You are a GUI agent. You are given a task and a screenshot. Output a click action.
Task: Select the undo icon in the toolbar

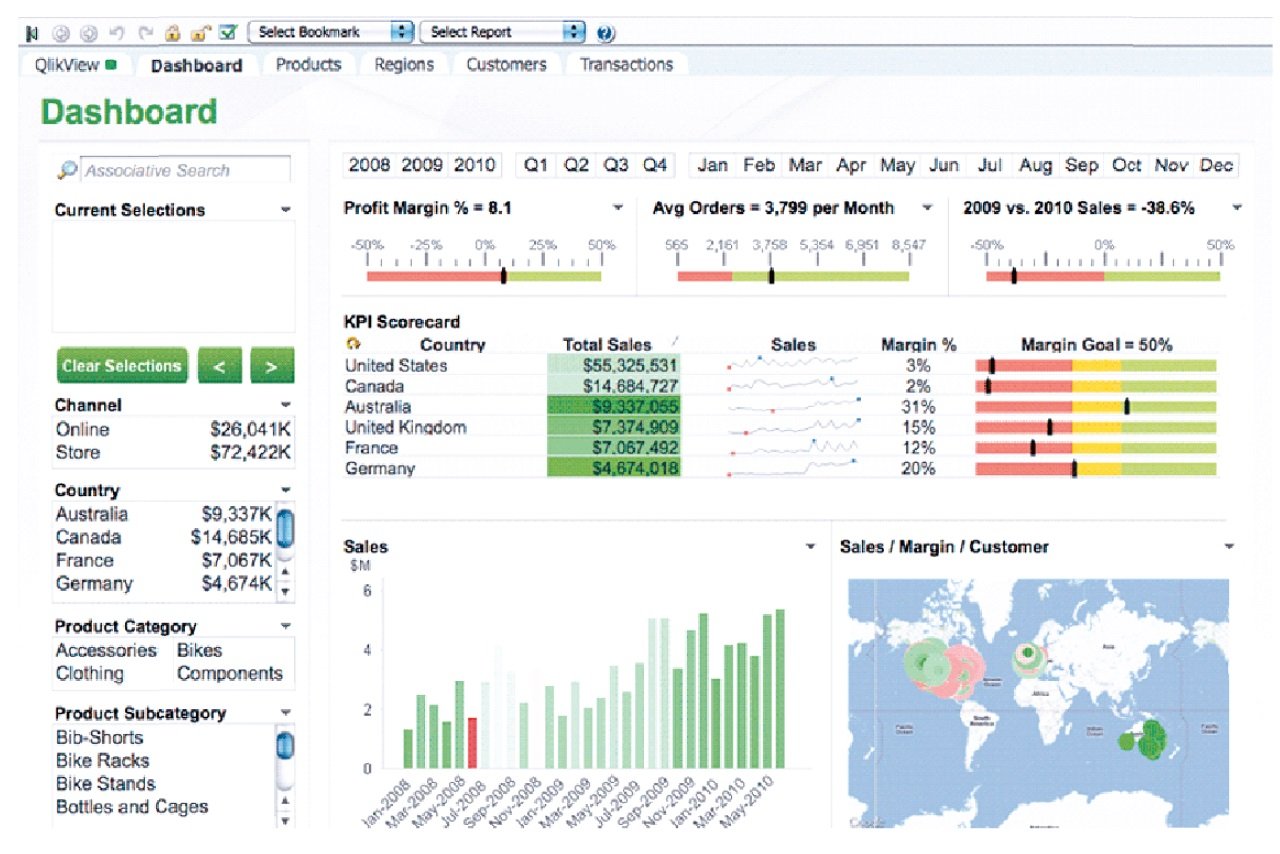116,32
